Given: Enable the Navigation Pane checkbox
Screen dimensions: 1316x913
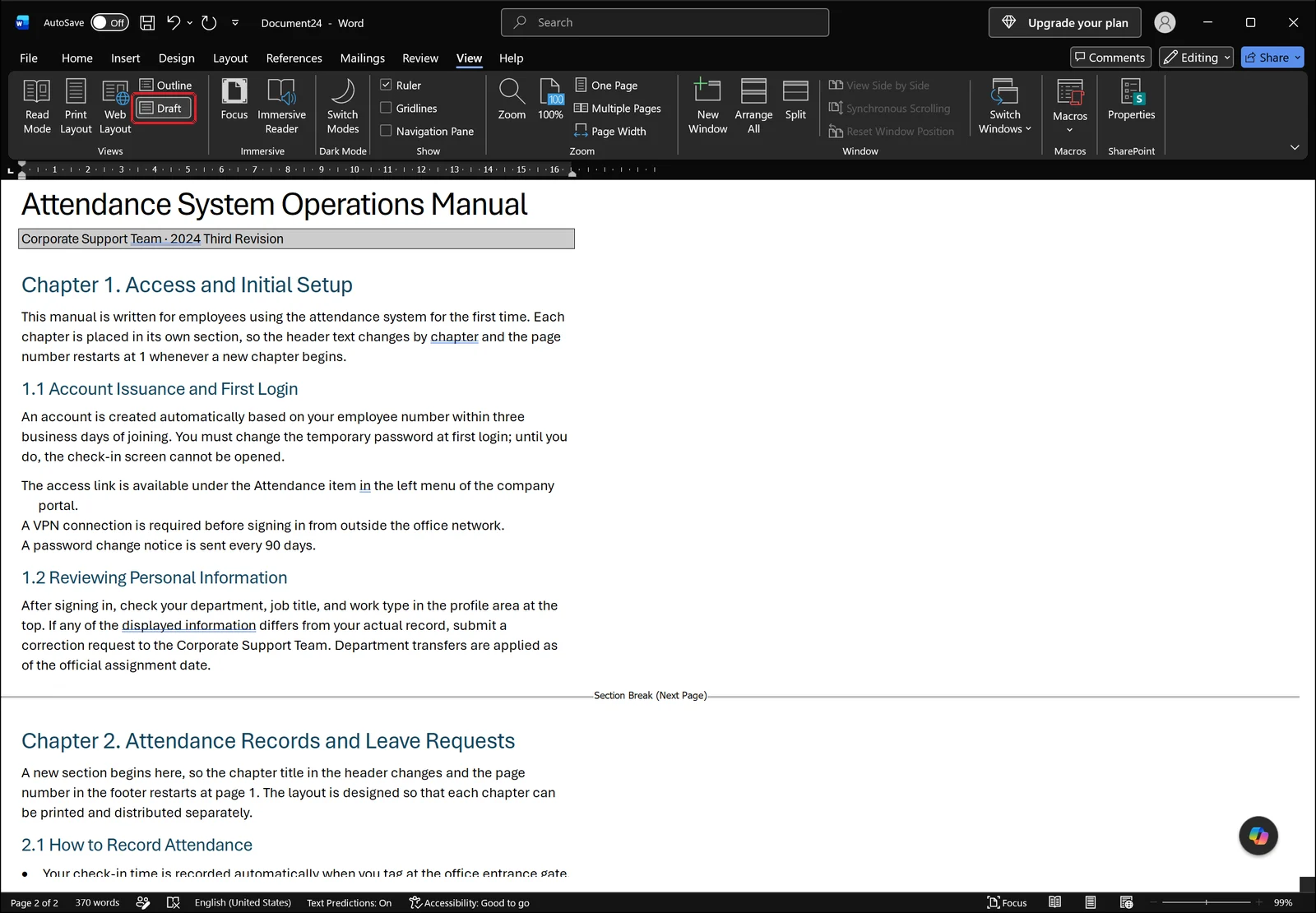Looking at the screenshot, I should (386, 131).
